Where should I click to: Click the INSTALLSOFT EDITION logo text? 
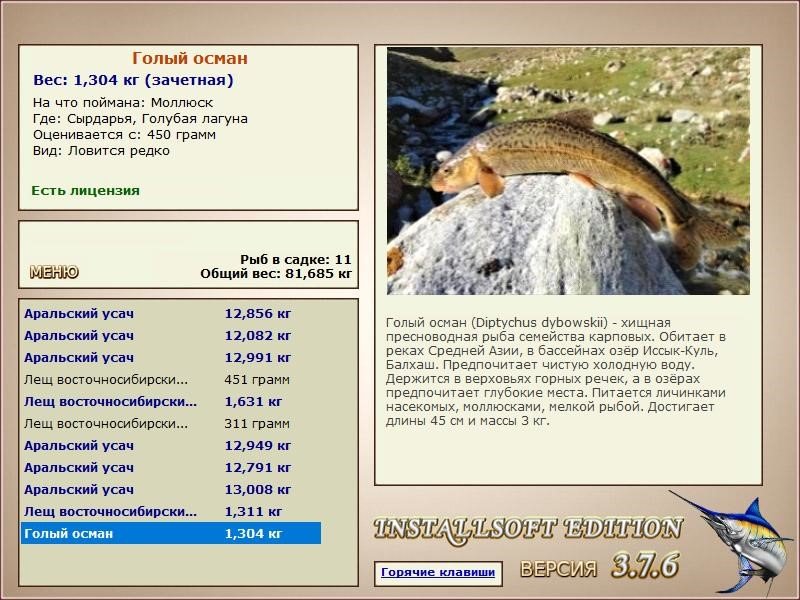point(528,530)
